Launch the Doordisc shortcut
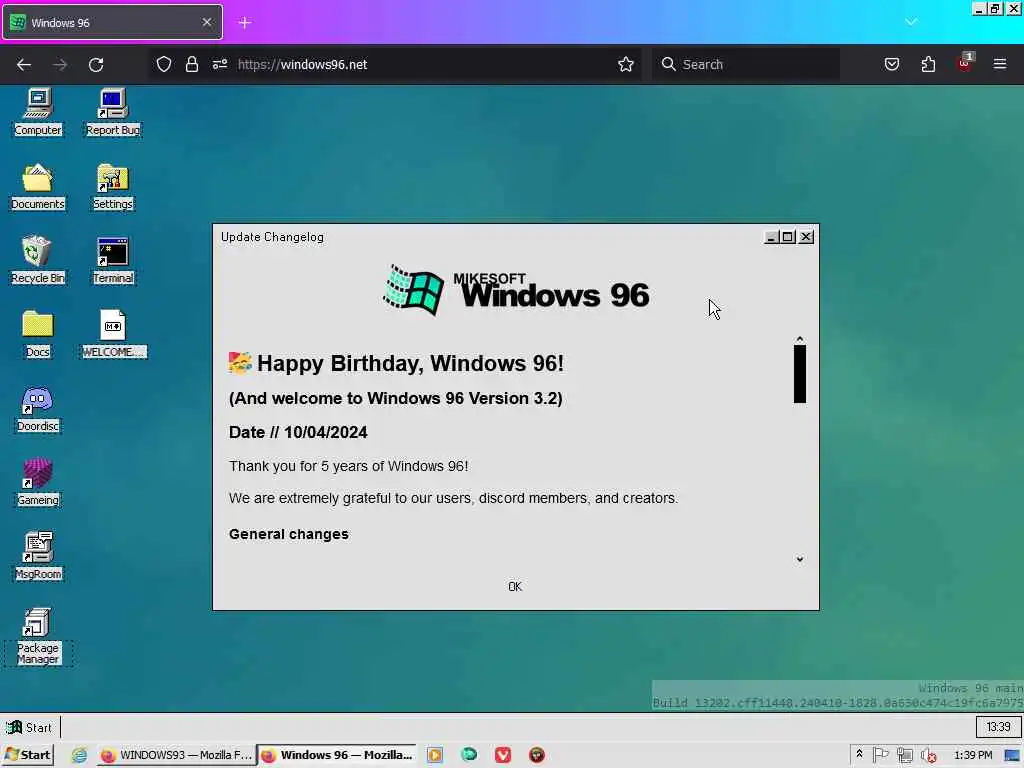The height and width of the screenshot is (768, 1024). point(38,409)
